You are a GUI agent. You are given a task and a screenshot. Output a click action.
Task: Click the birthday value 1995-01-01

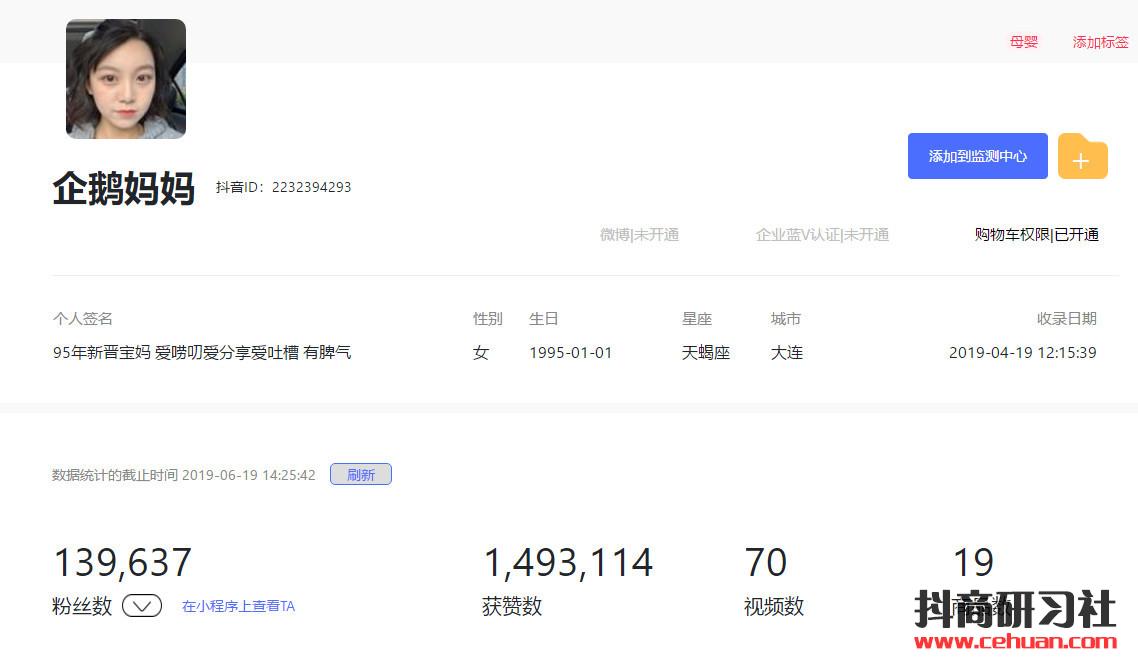(x=570, y=353)
